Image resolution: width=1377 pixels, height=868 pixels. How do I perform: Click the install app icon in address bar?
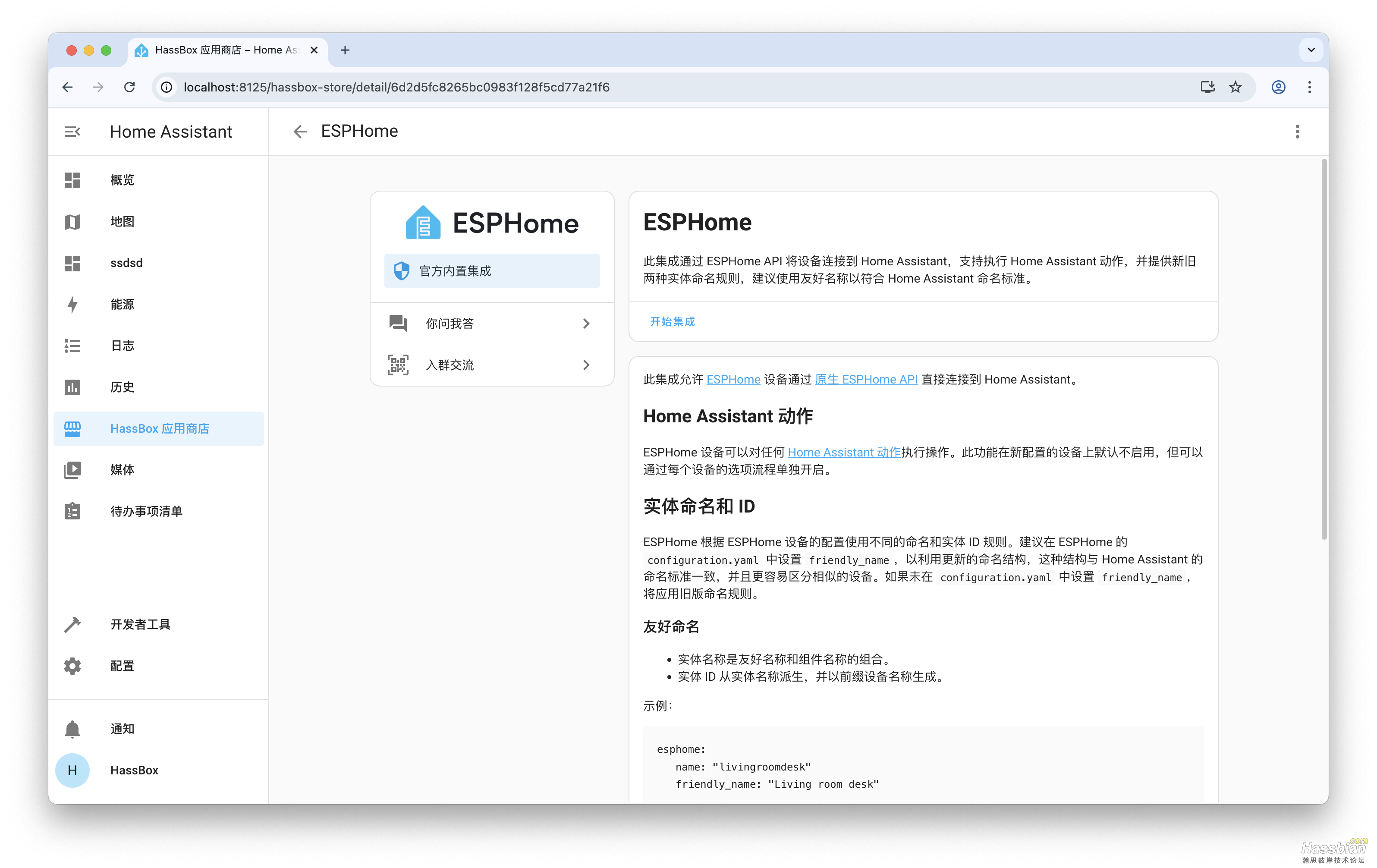[1208, 87]
